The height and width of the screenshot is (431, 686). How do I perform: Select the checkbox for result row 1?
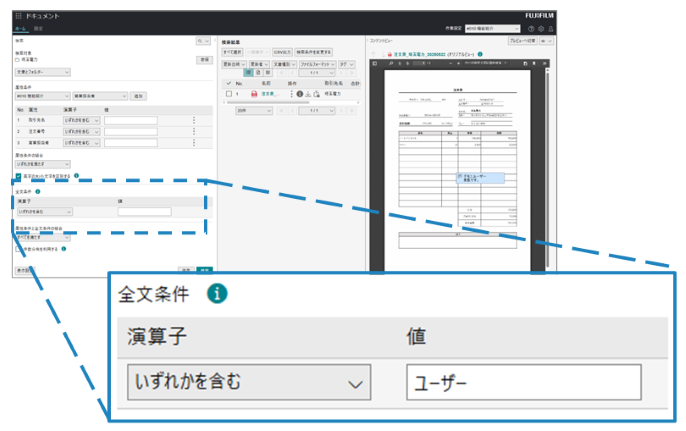(x=228, y=93)
